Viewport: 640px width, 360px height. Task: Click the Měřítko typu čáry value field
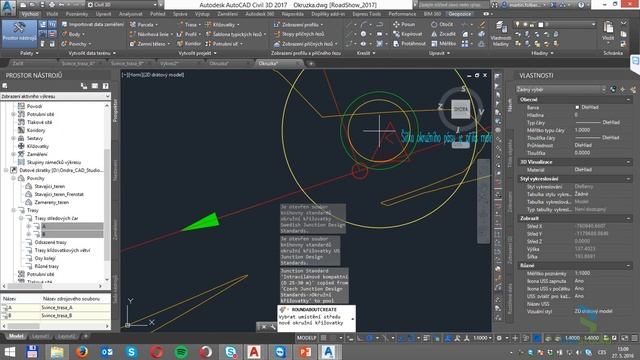pyautogui.click(x=602, y=130)
